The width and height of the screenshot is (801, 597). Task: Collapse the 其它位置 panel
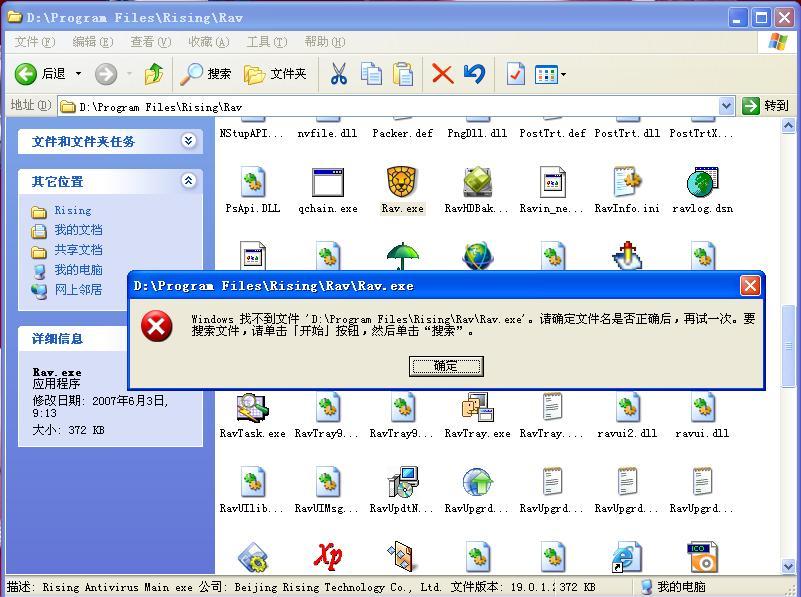coord(189,180)
